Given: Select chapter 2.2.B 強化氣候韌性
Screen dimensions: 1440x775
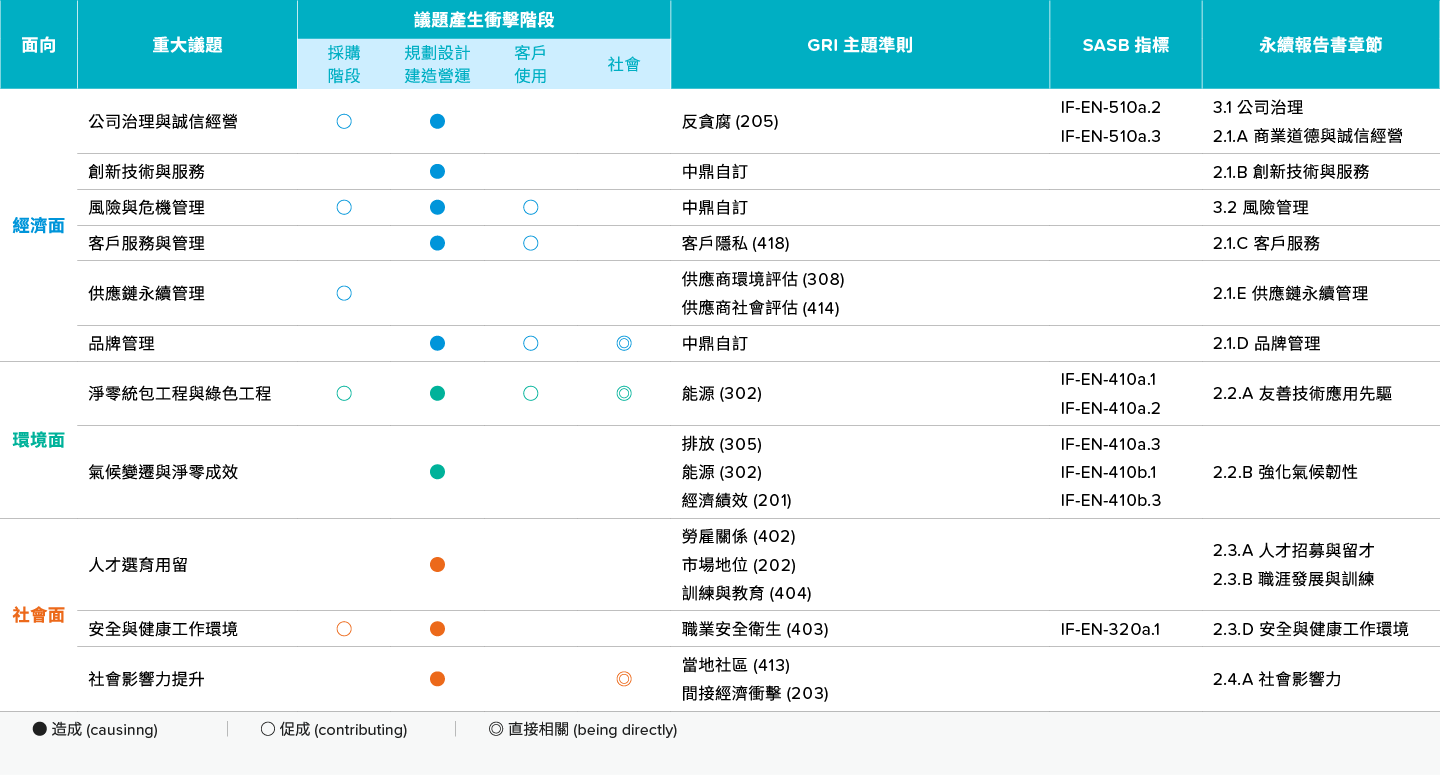Looking at the screenshot, I should click(x=1285, y=472).
